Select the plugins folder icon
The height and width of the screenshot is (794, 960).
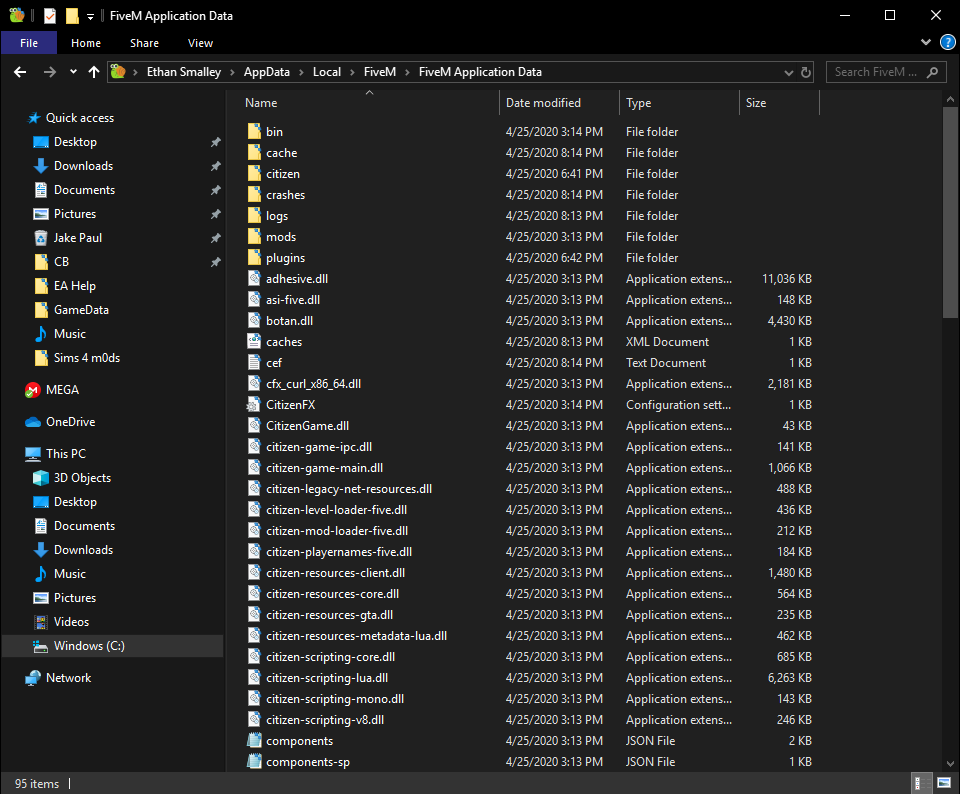(254, 258)
